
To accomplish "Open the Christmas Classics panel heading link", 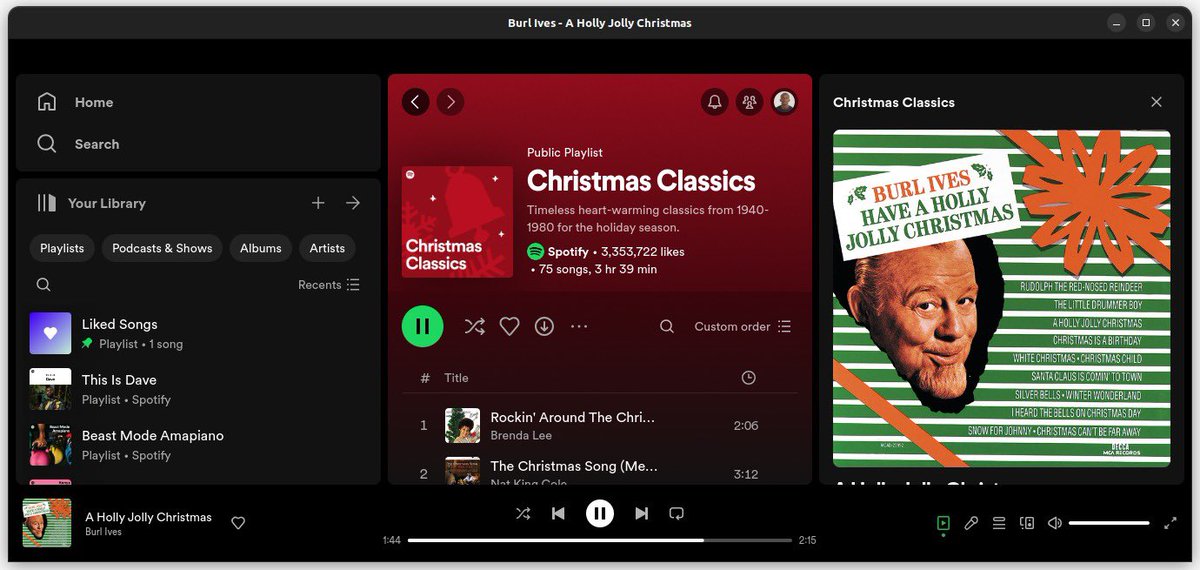I will tap(894, 102).
